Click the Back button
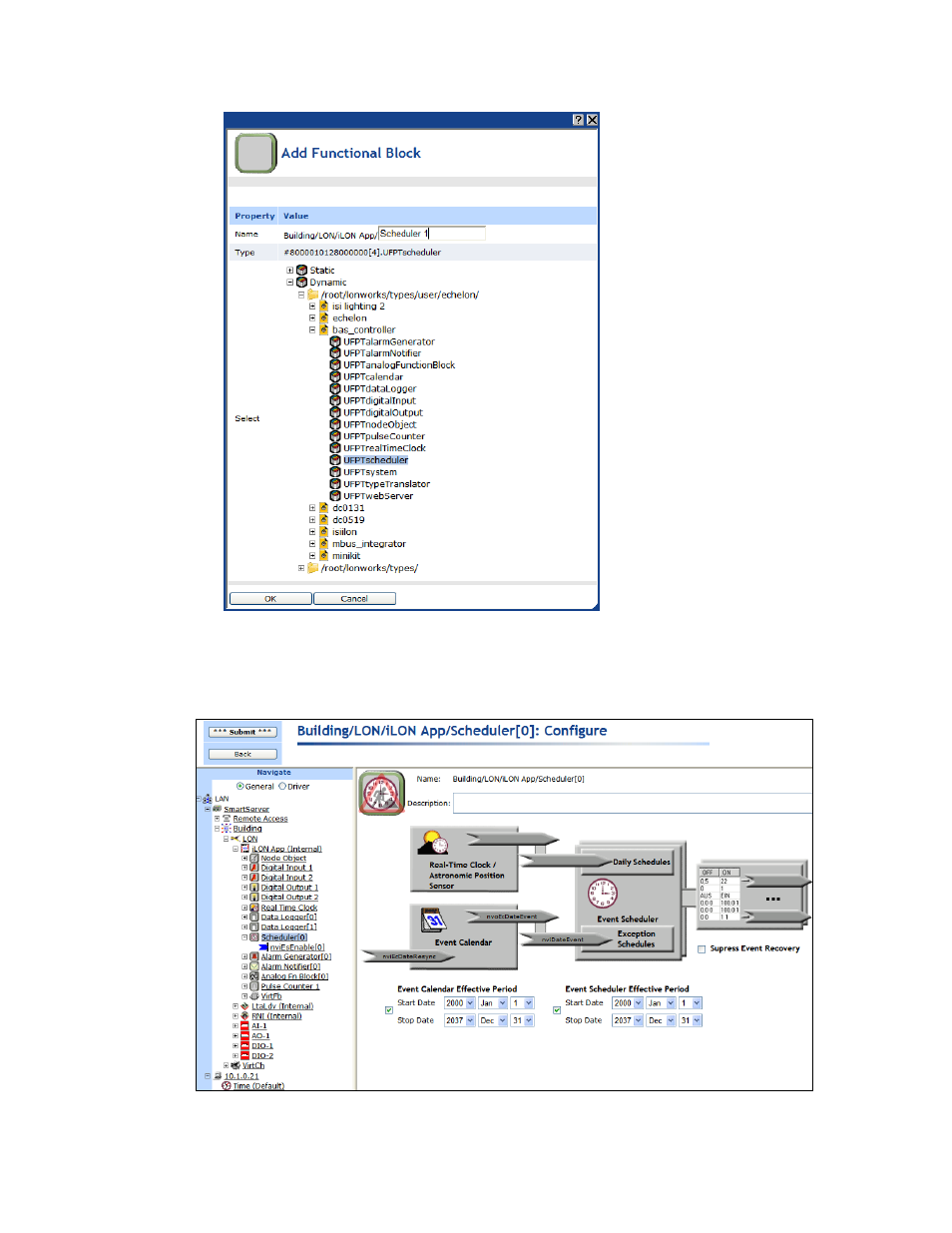Screen dimensions: 952x1233 point(242,755)
